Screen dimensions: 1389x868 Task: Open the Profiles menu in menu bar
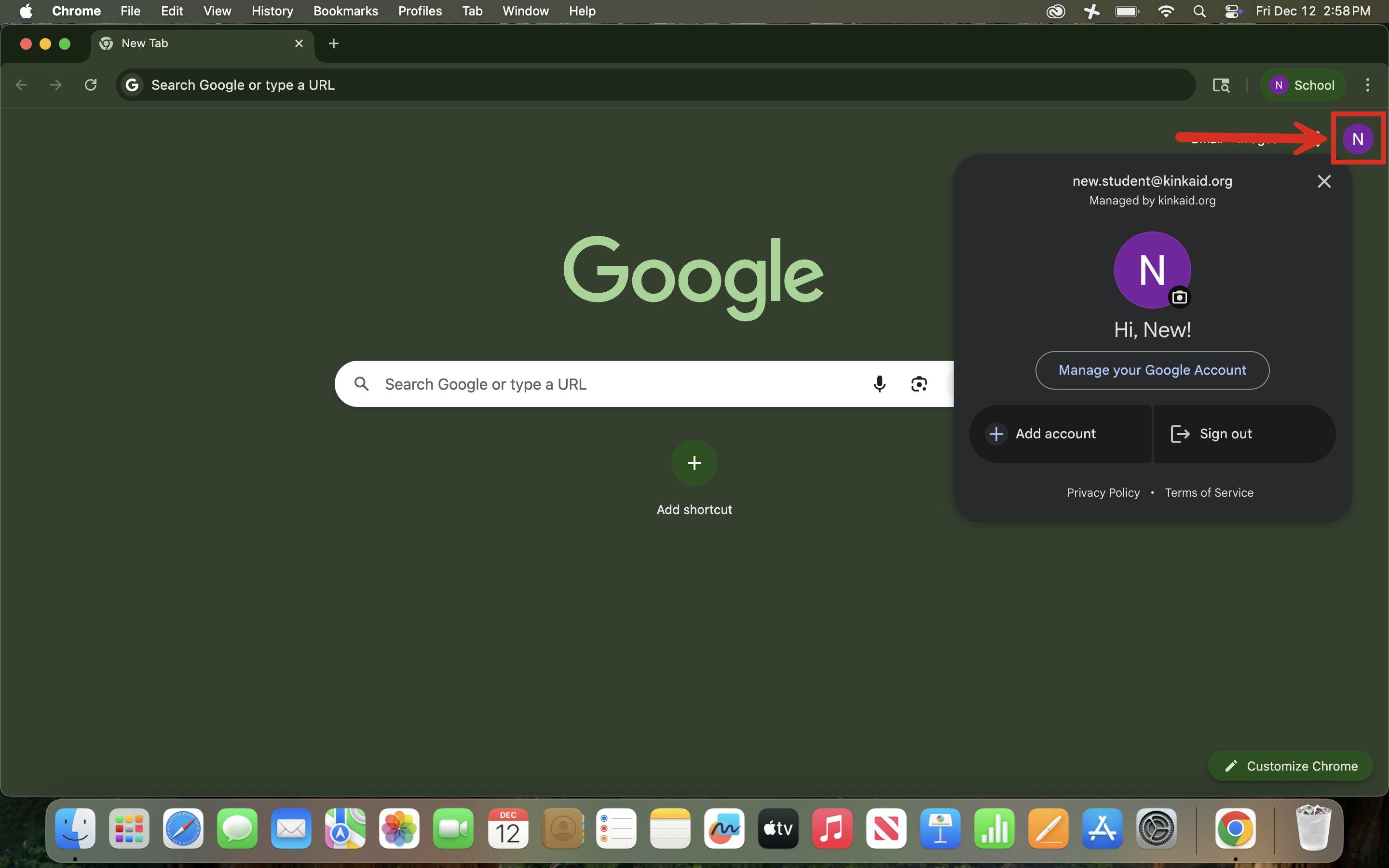420,11
